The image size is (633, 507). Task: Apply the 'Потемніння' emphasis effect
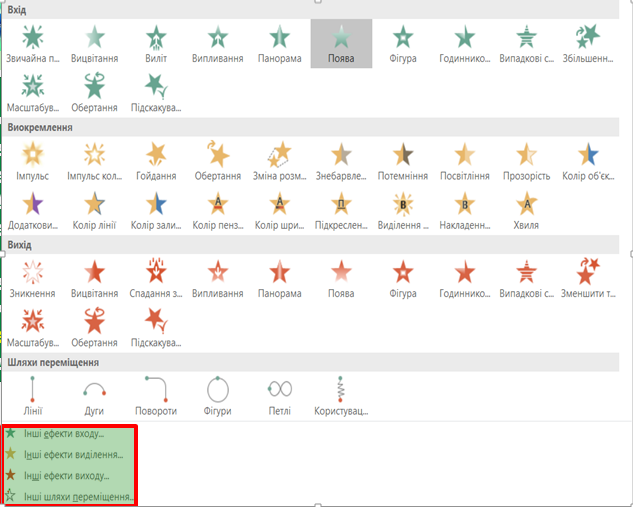402,159
